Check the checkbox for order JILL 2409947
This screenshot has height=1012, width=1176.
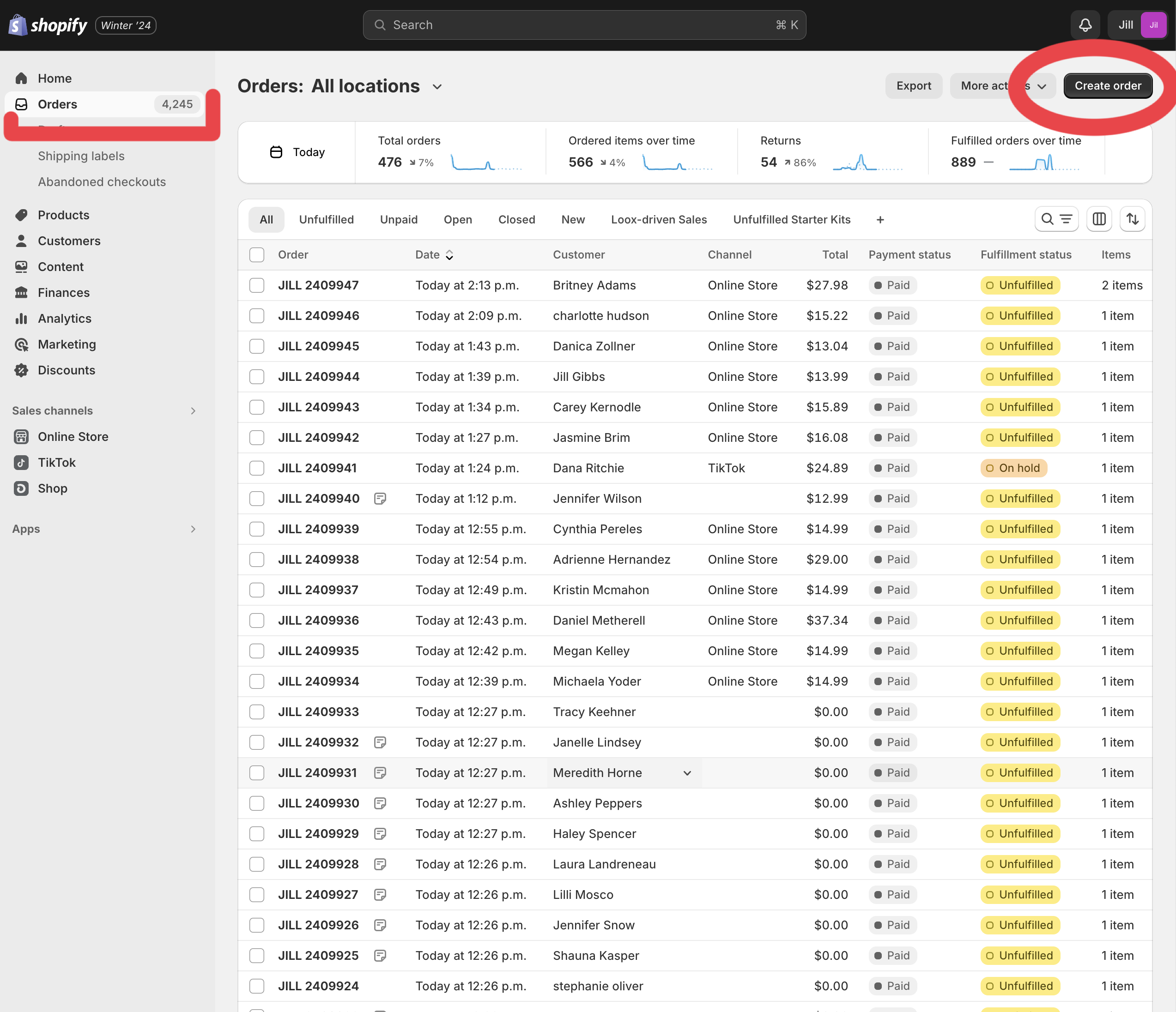point(256,285)
